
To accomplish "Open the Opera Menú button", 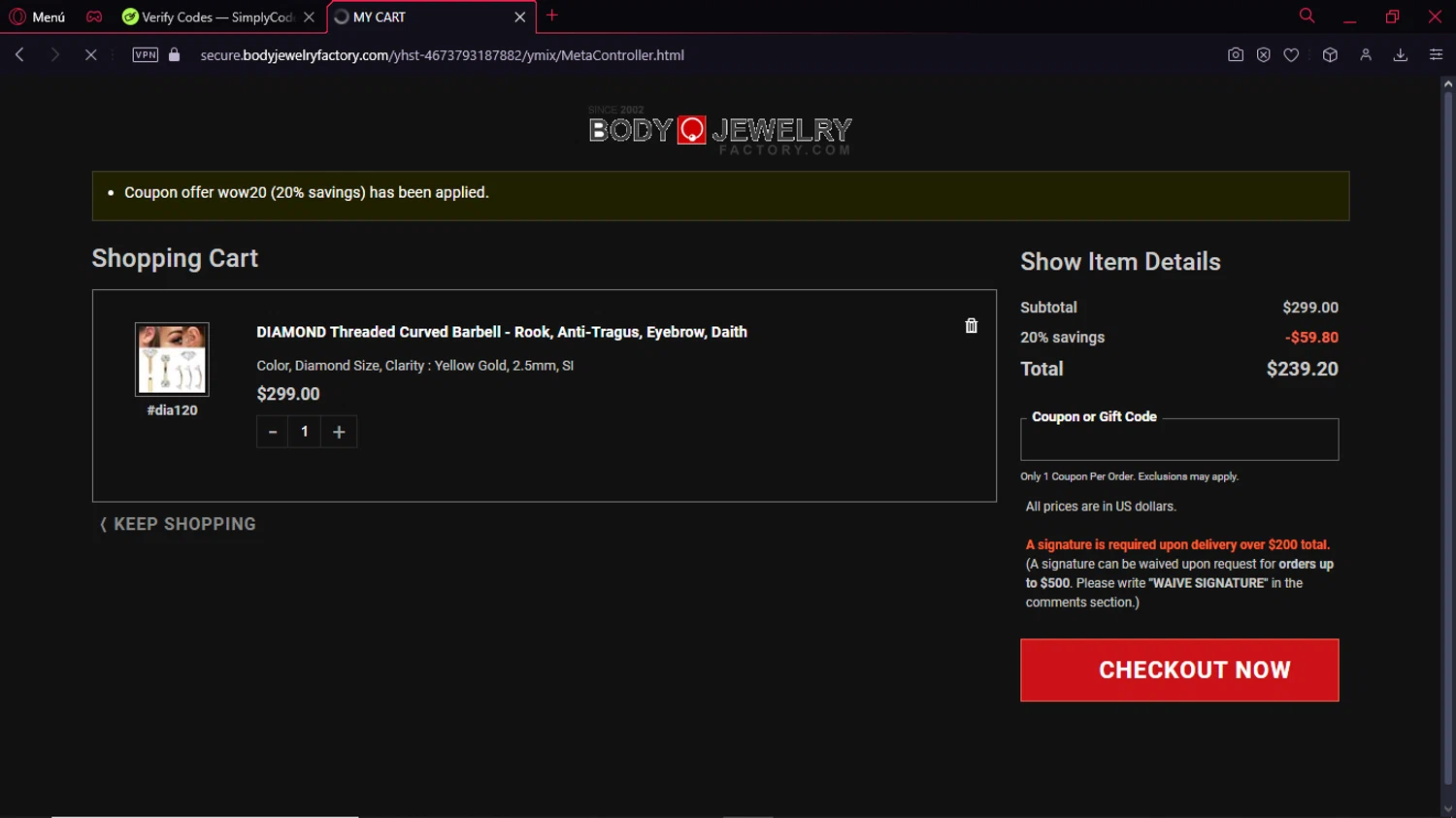I will point(37,16).
